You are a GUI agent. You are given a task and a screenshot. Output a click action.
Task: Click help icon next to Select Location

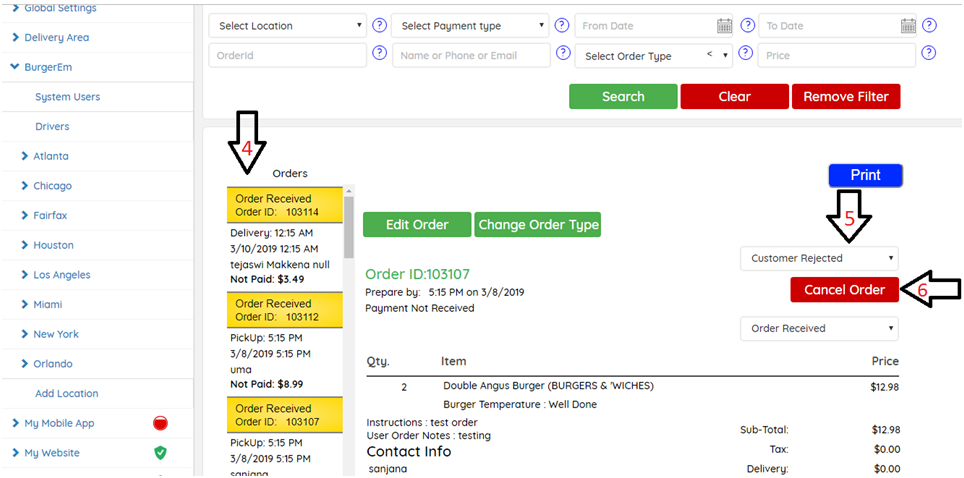coord(379,25)
